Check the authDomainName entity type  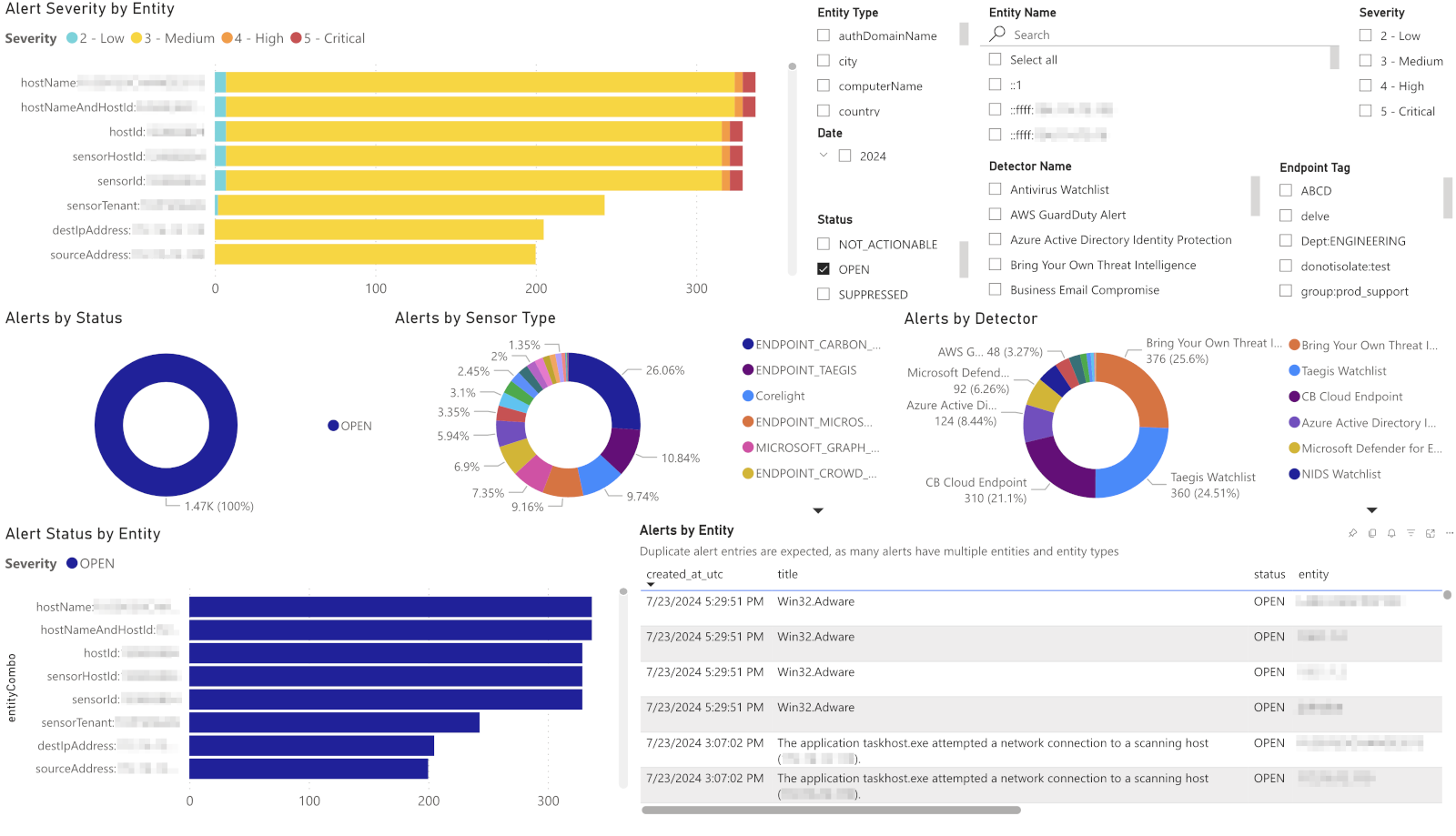point(824,35)
